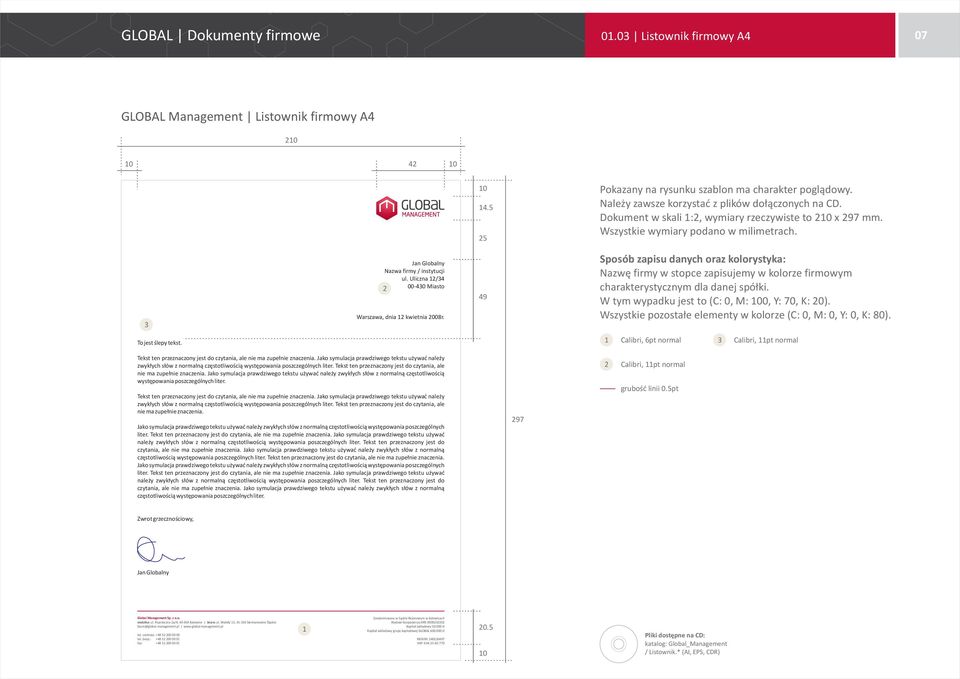Click the label grubość linii 0.5pt
This screenshot has height=679, width=960.
click(650, 389)
